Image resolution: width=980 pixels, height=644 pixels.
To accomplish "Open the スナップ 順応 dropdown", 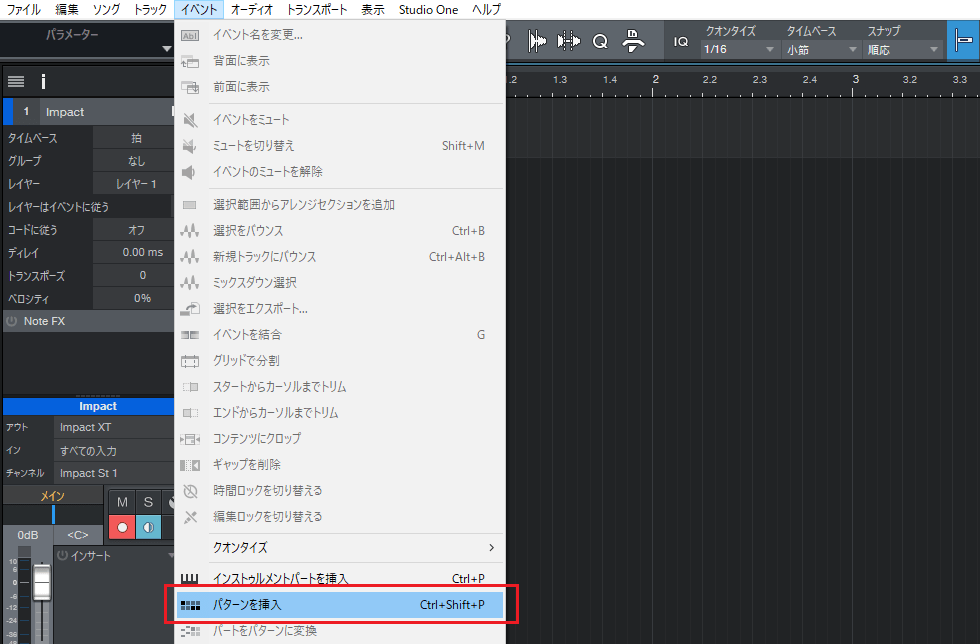I will pyautogui.click(x=904, y=49).
